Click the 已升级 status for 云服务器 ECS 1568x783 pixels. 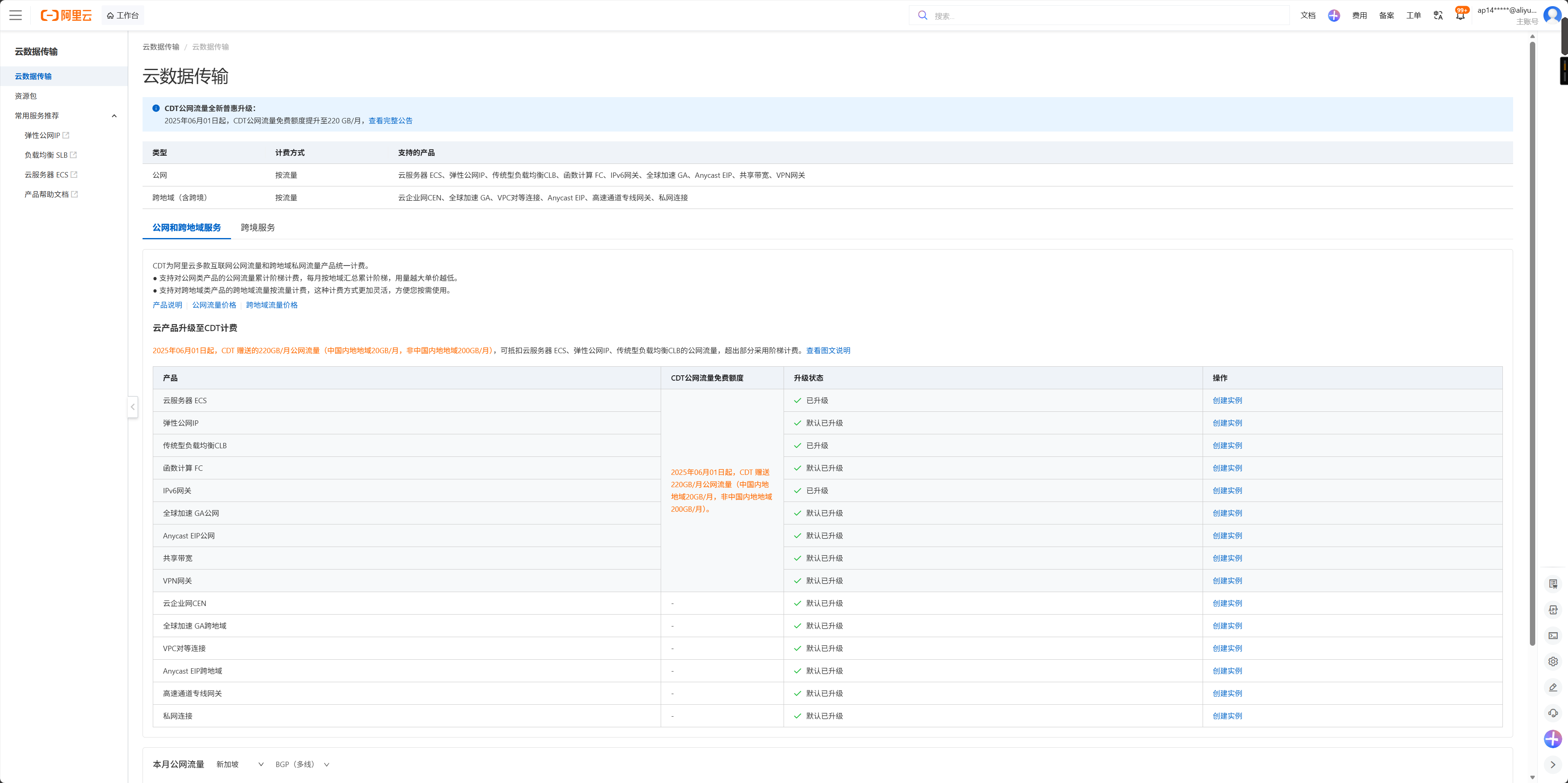pos(811,401)
